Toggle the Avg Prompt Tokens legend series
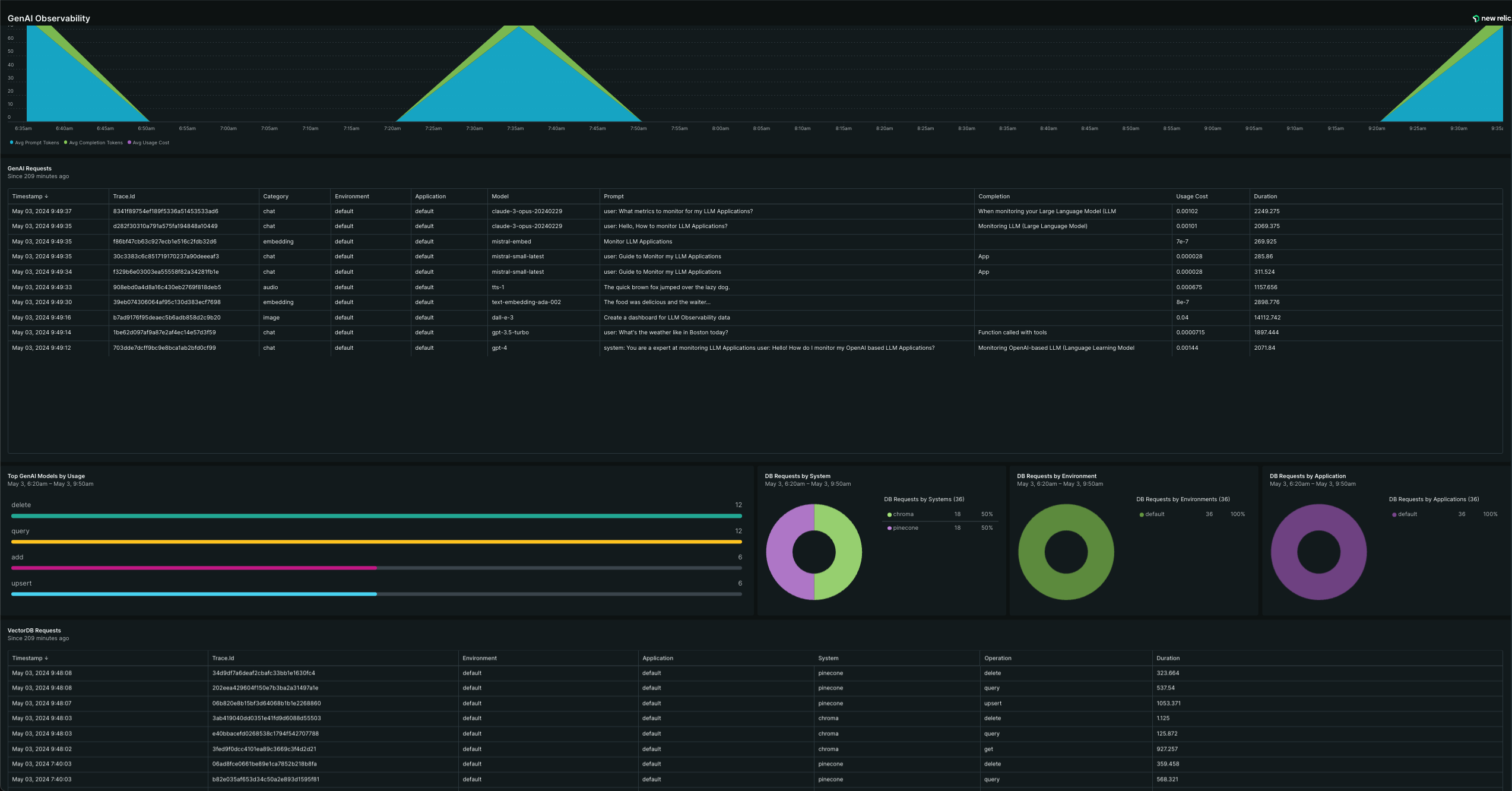 click(34, 143)
